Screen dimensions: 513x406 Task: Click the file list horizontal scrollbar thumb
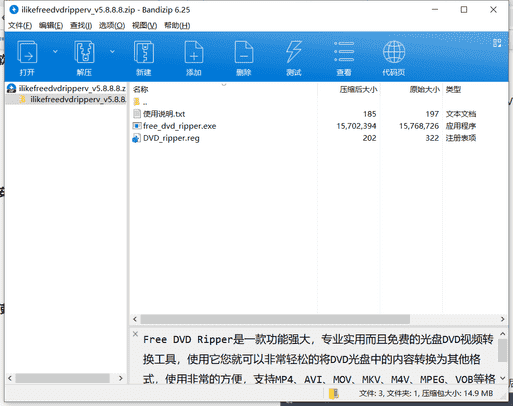[275, 319]
